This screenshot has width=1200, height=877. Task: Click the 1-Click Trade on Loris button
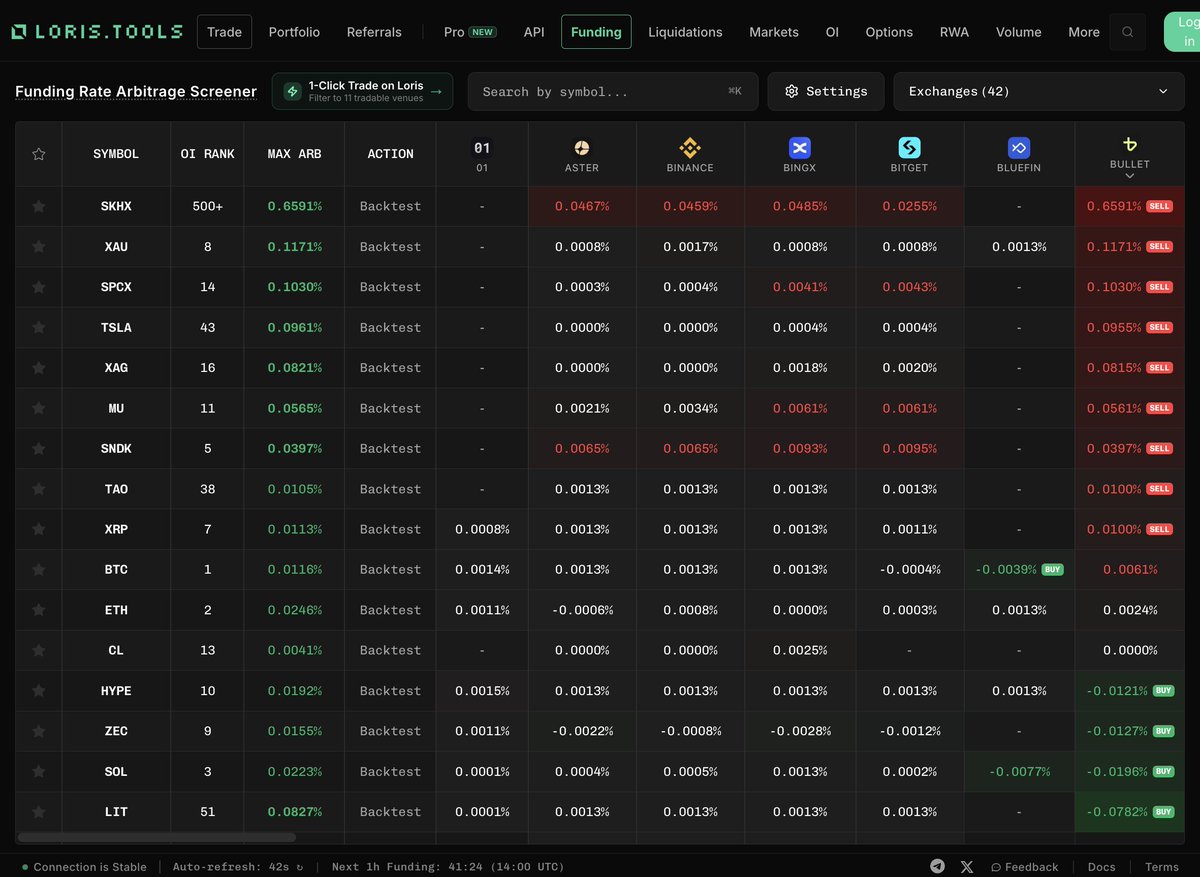point(362,91)
